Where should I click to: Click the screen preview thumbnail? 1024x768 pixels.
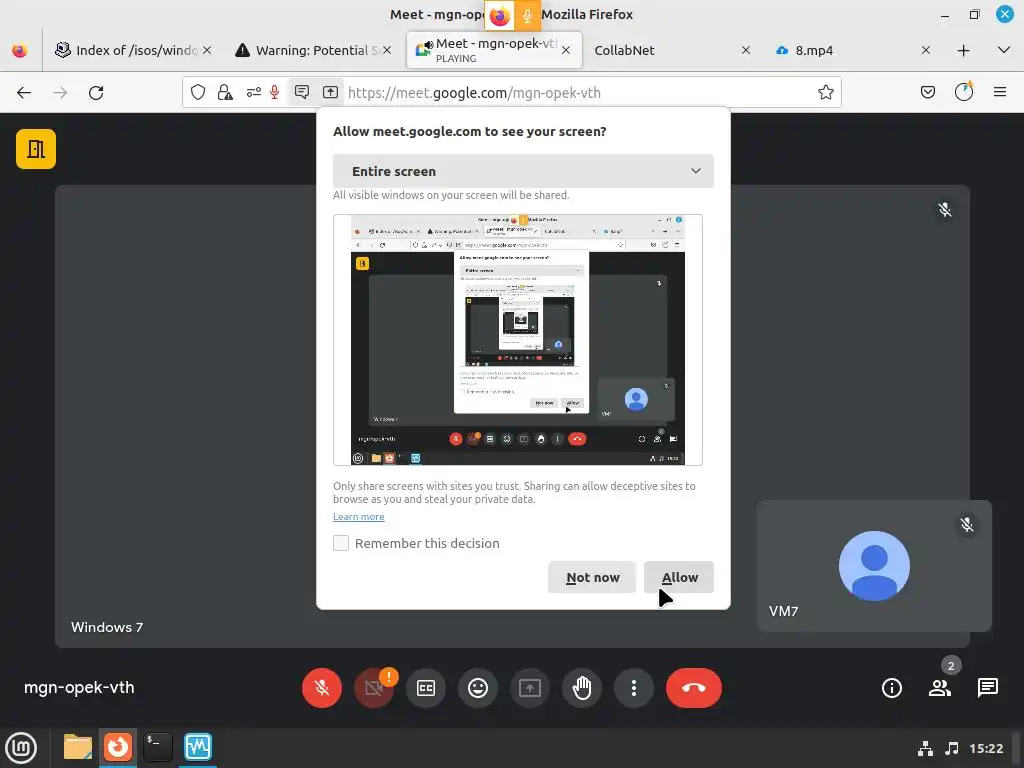point(518,340)
